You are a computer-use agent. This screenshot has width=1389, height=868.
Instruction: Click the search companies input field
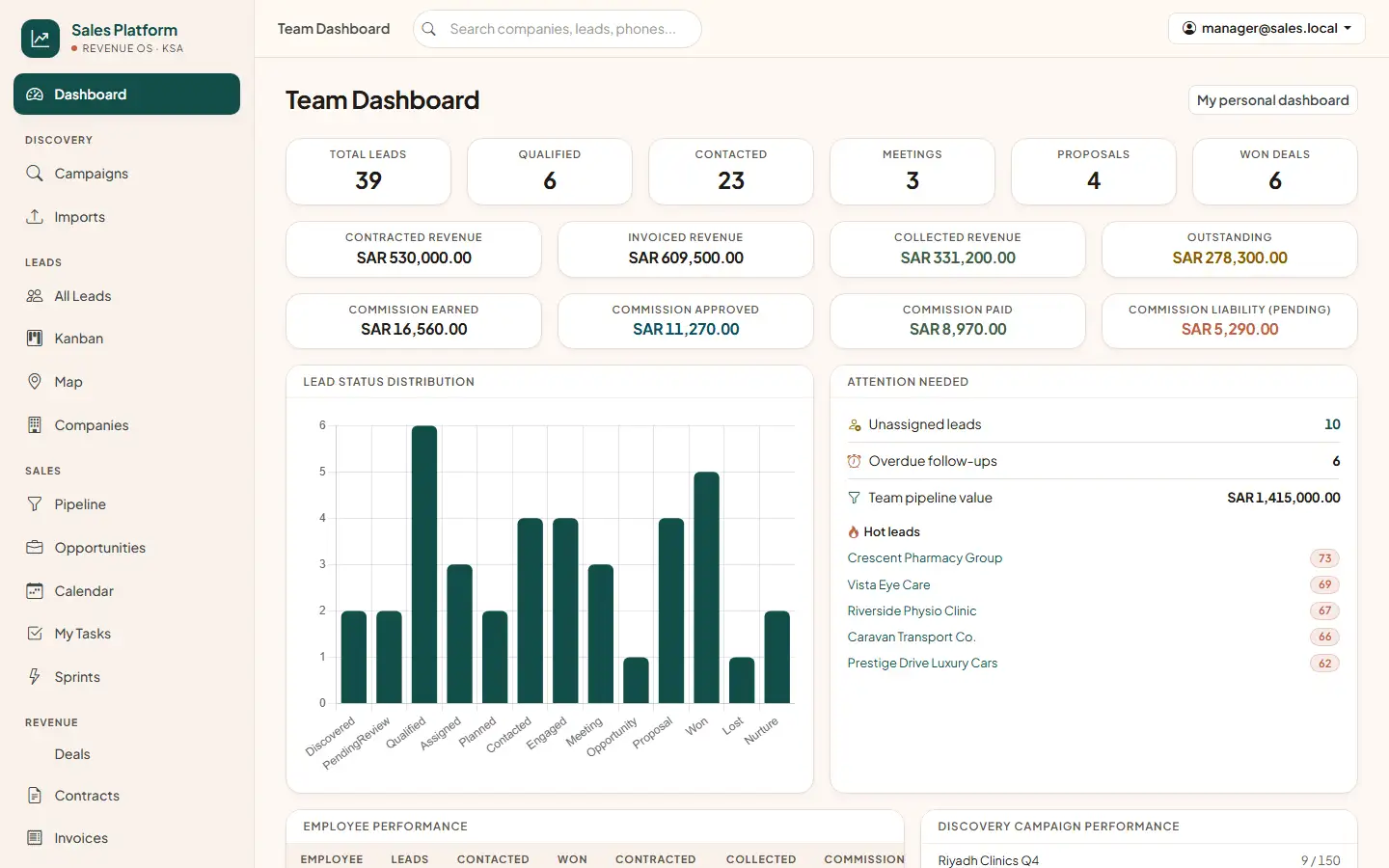pos(558,29)
